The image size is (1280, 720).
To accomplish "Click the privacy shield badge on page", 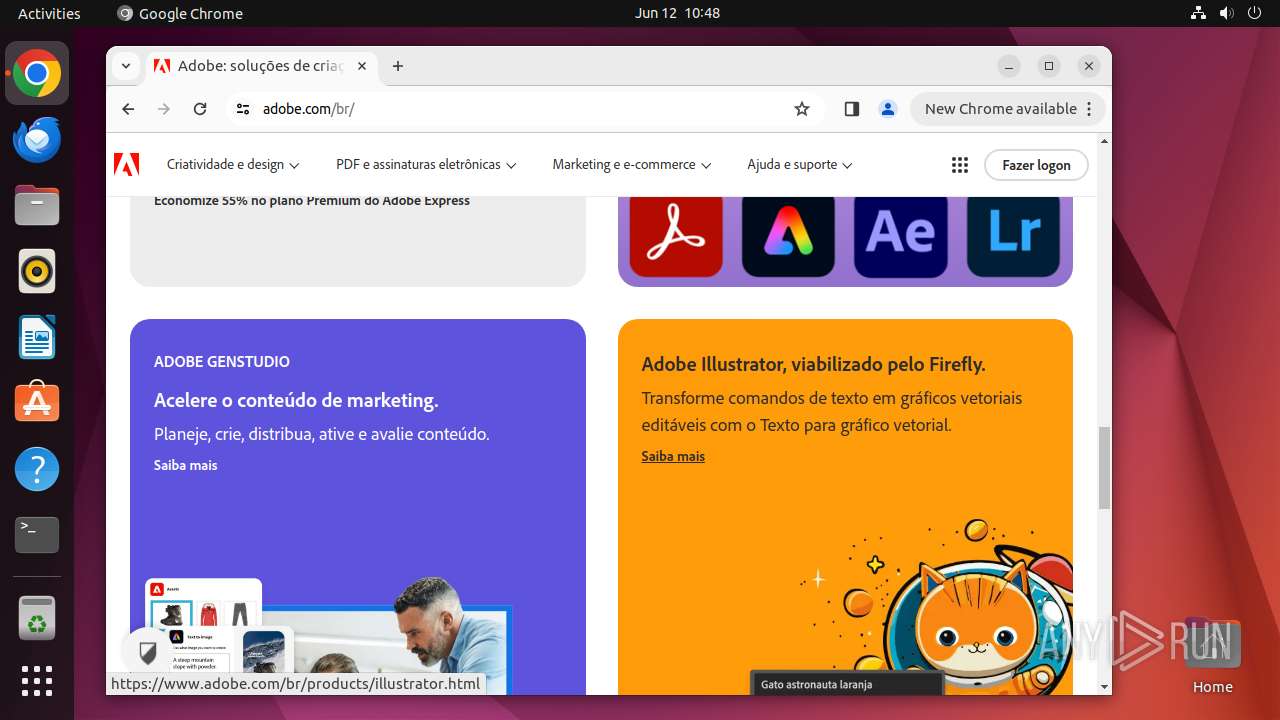I will click(x=148, y=654).
